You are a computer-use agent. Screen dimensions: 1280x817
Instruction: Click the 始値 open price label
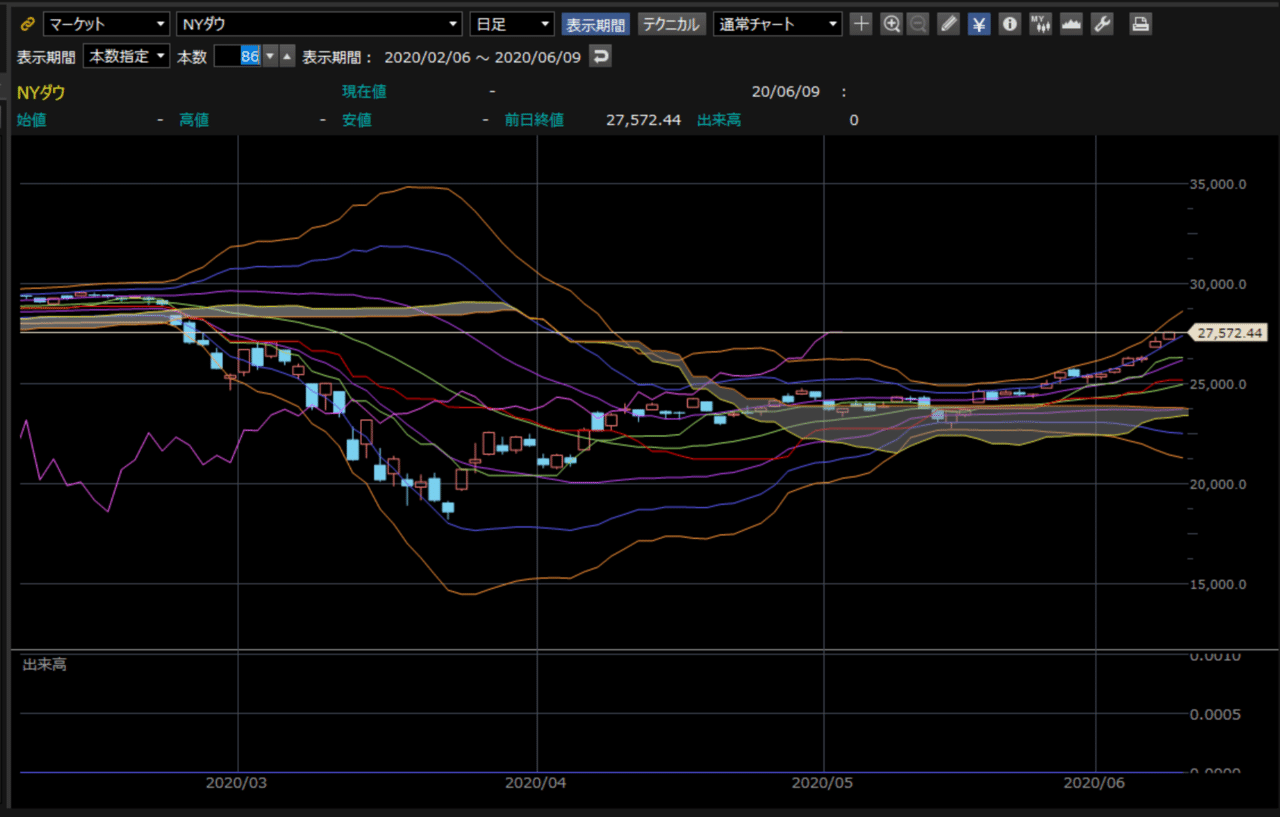coord(32,120)
